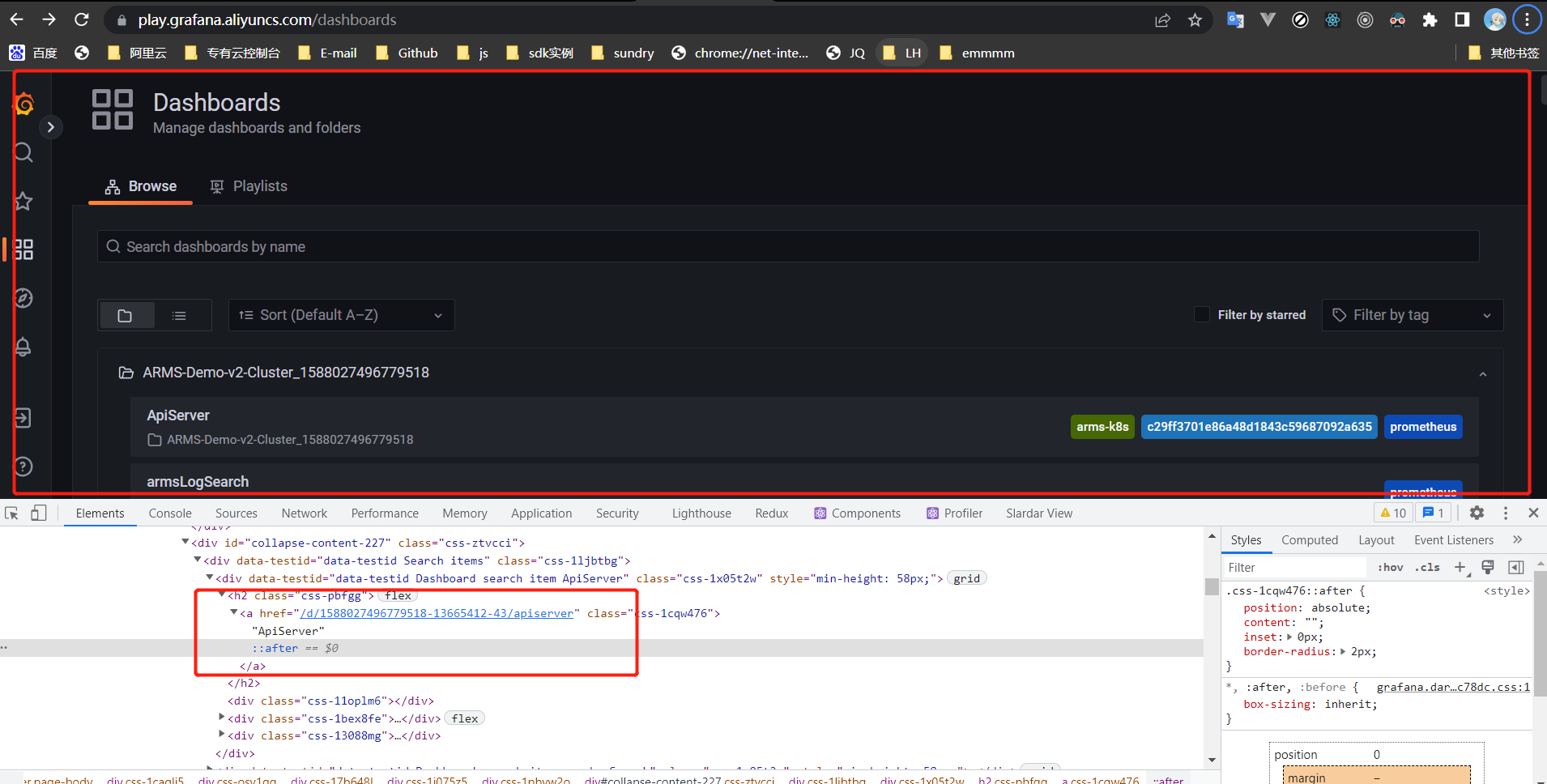
Task: Open DevTools settings gear icon
Action: 1477,513
